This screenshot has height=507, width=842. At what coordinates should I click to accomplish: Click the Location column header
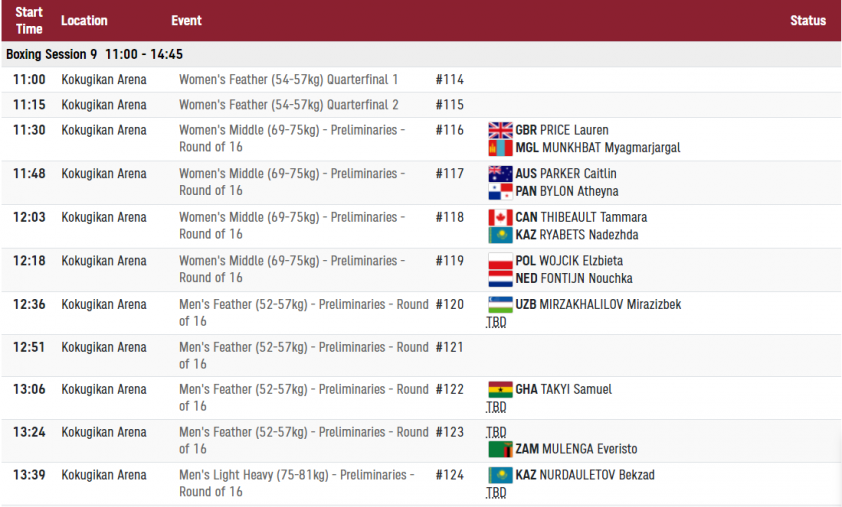tap(84, 20)
